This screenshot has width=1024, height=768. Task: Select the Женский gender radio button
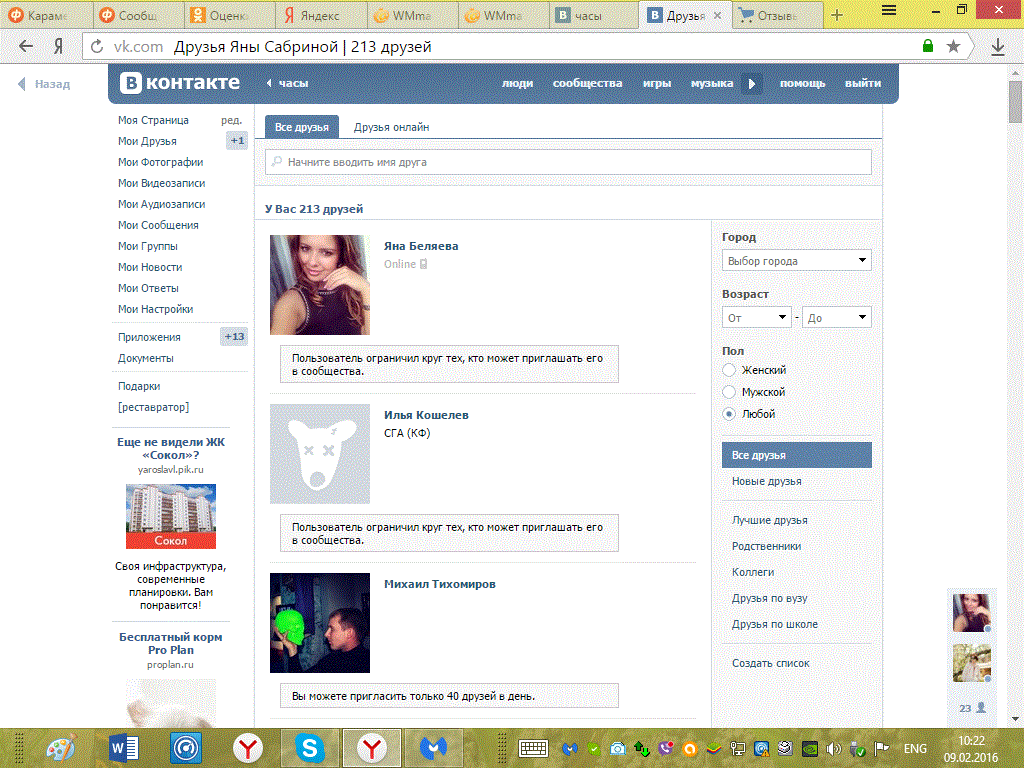pyautogui.click(x=729, y=370)
